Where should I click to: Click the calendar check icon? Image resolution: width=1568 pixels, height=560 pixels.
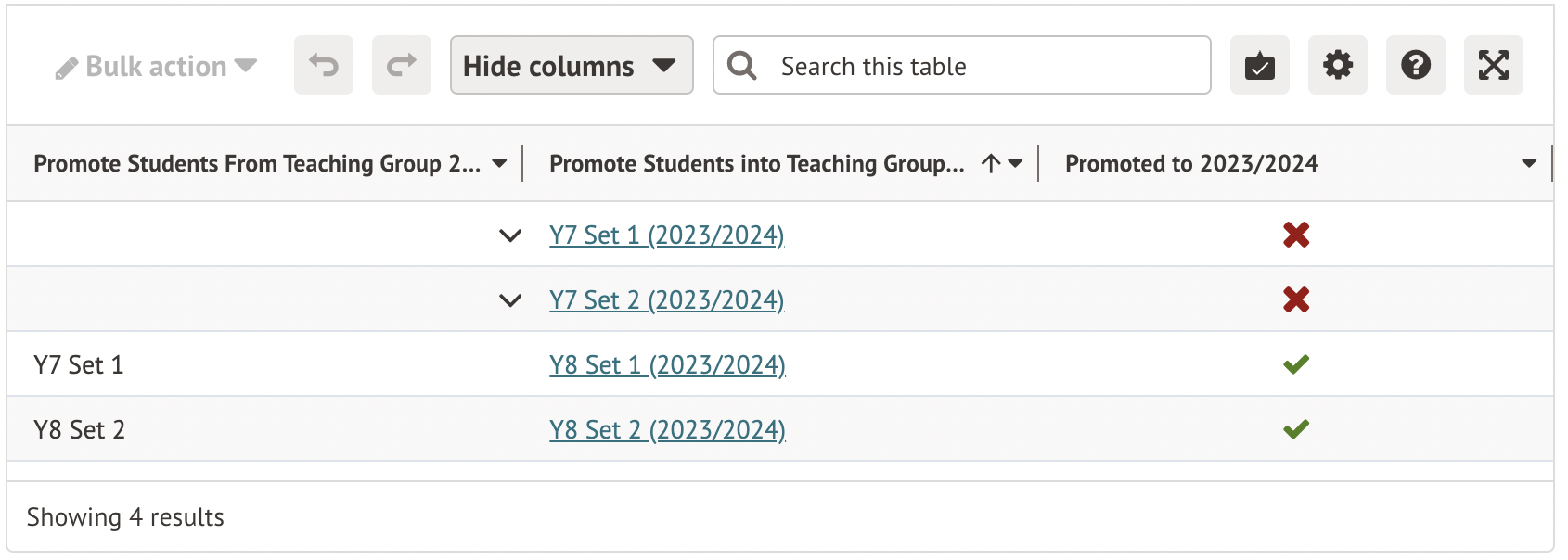click(1259, 65)
